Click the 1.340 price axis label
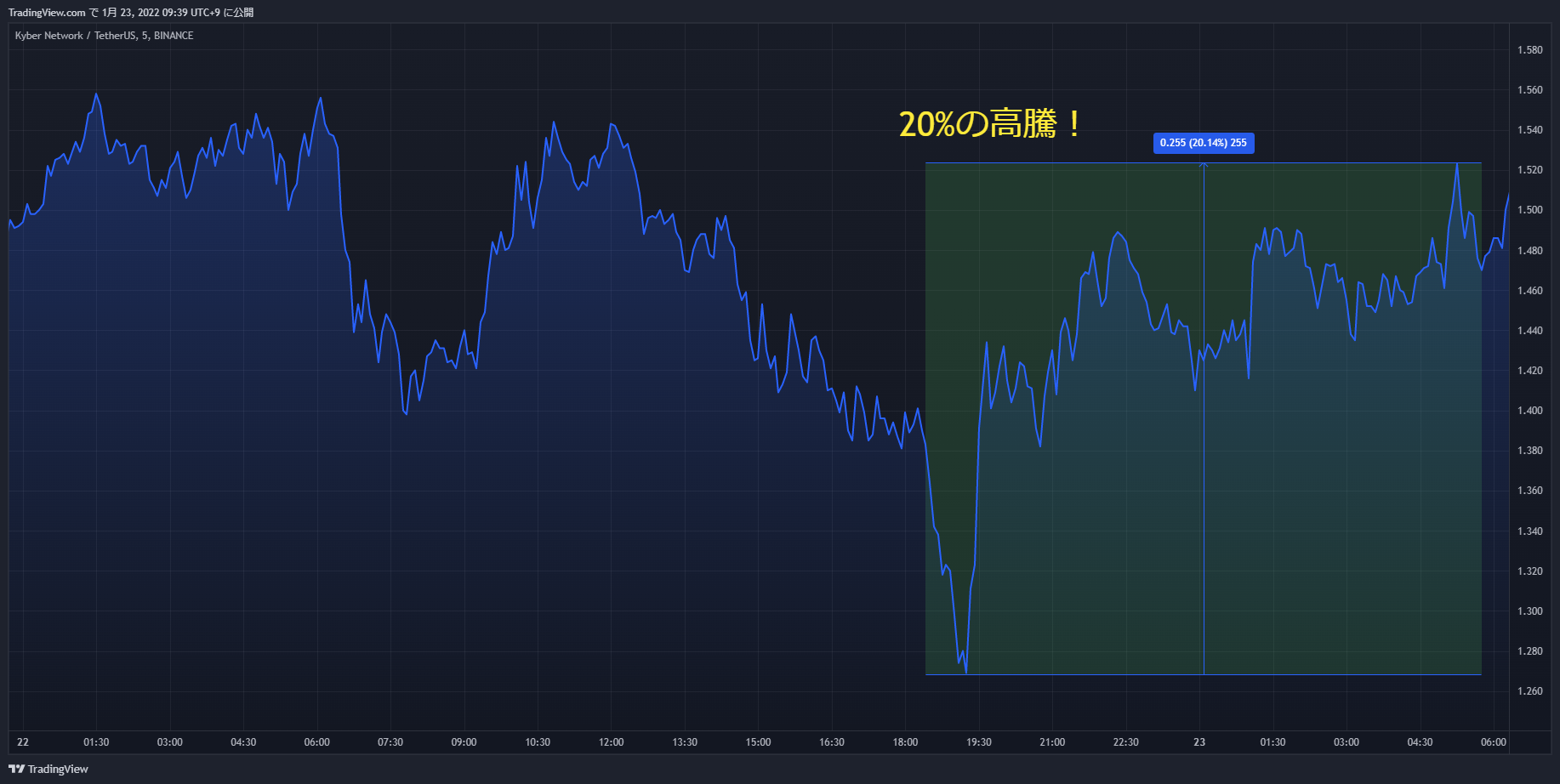The height and width of the screenshot is (784, 1560). tap(1530, 531)
